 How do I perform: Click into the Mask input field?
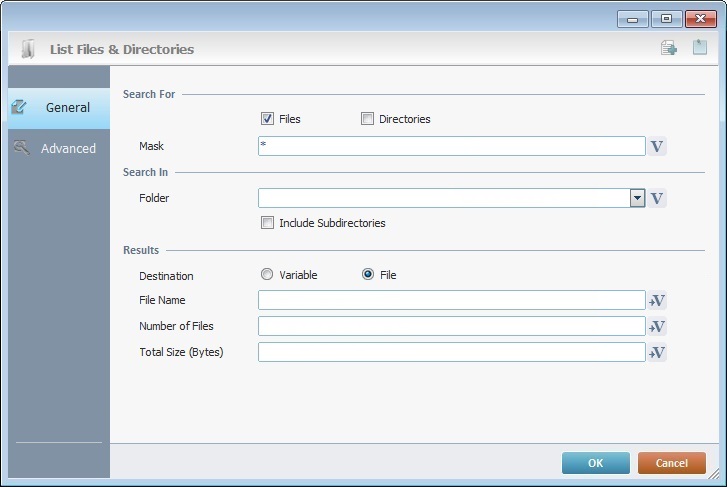(x=450, y=147)
